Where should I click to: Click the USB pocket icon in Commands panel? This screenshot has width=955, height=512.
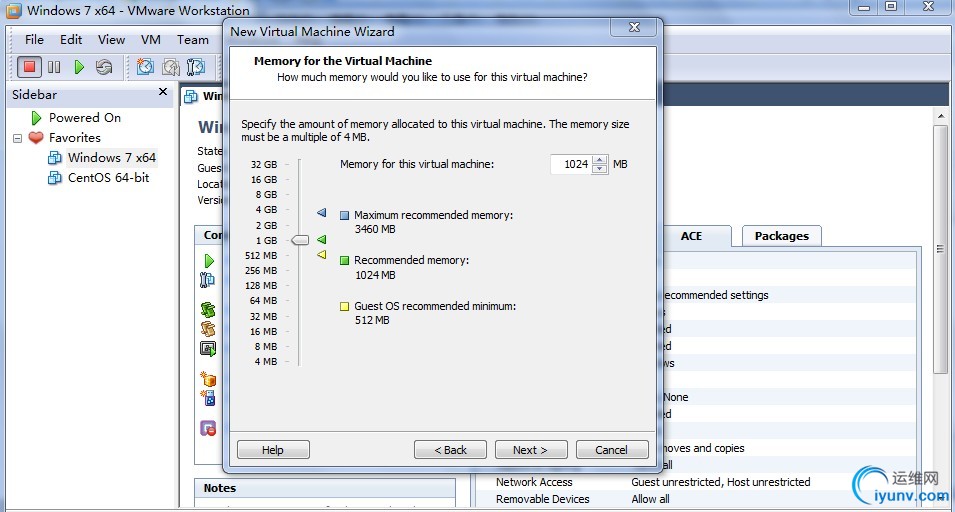[x=208, y=398]
